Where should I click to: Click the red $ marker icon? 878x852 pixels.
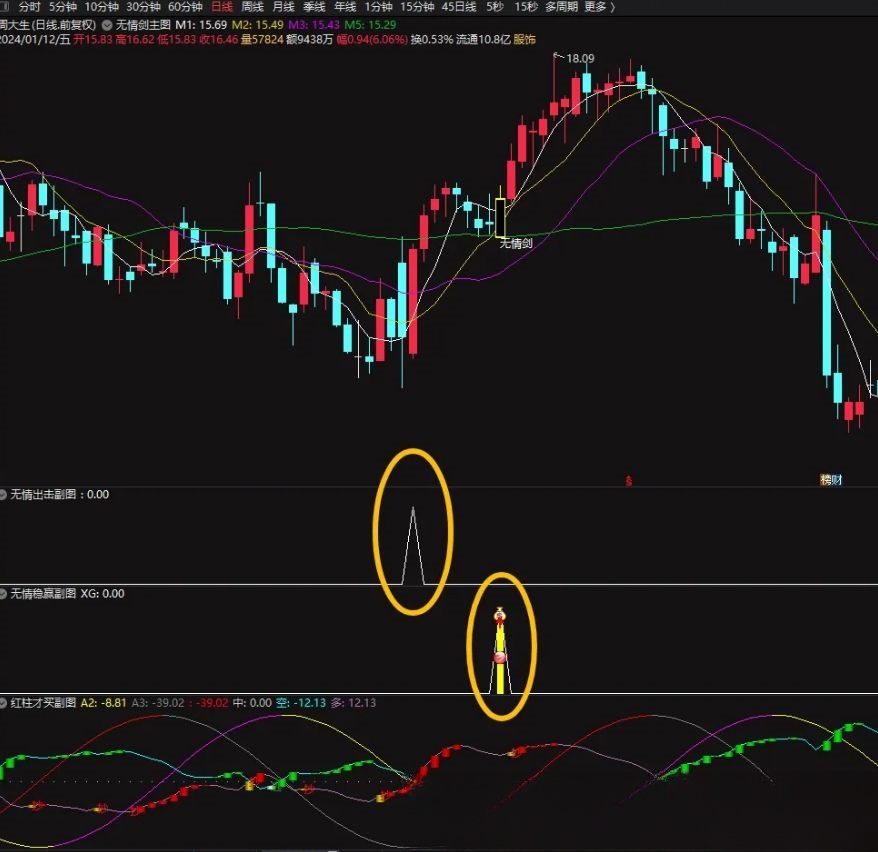629,480
